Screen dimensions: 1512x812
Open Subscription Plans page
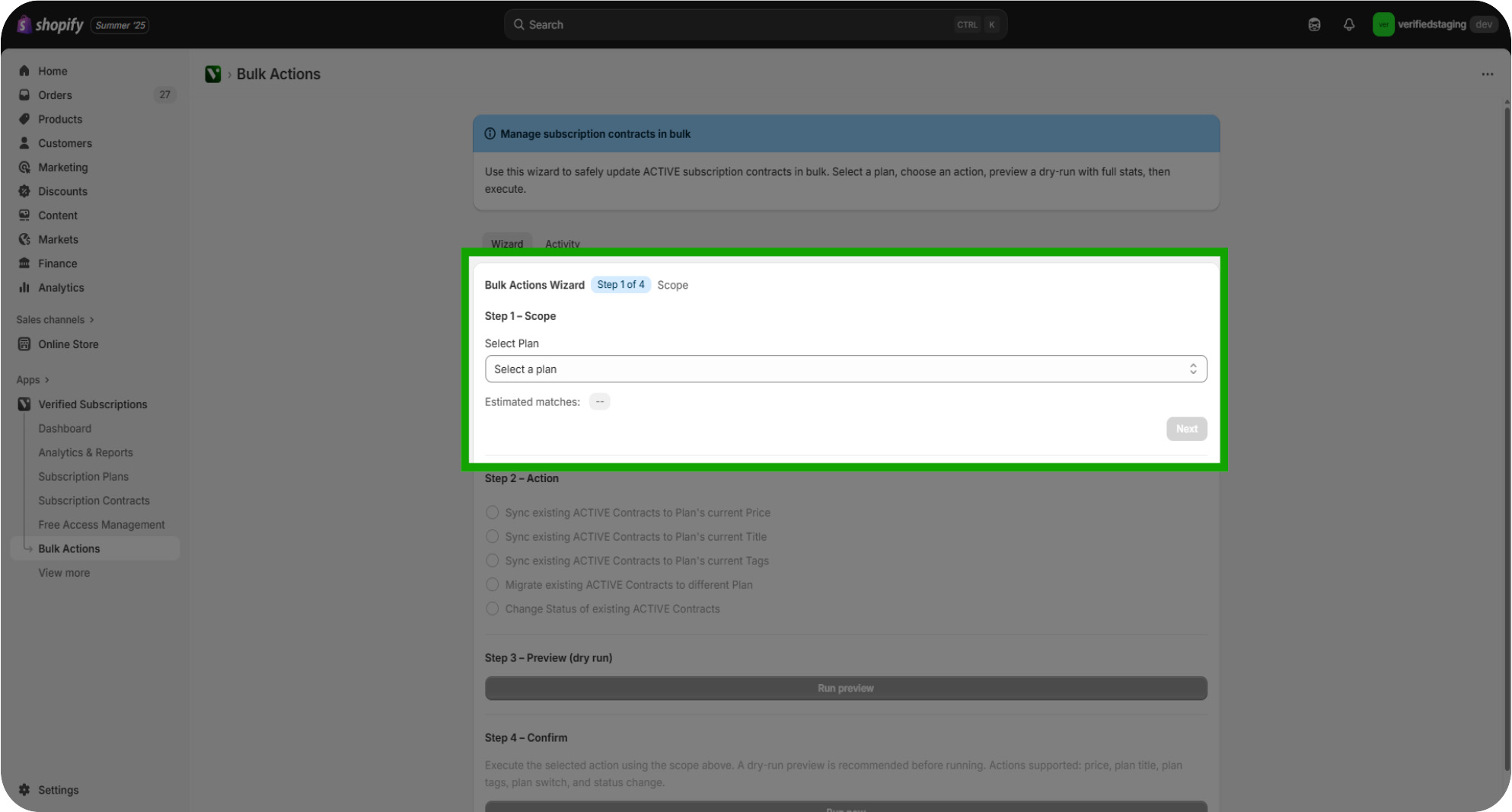(84, 477)
